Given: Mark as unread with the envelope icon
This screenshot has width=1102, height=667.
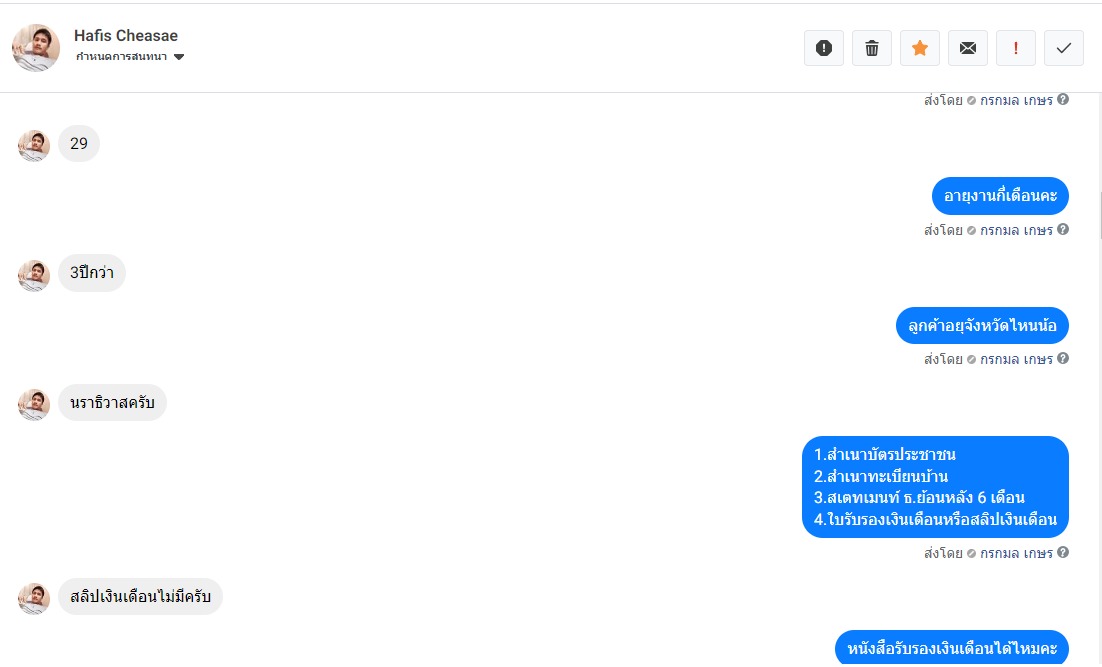Looking at the screenshot, I should tap(968, 48).
